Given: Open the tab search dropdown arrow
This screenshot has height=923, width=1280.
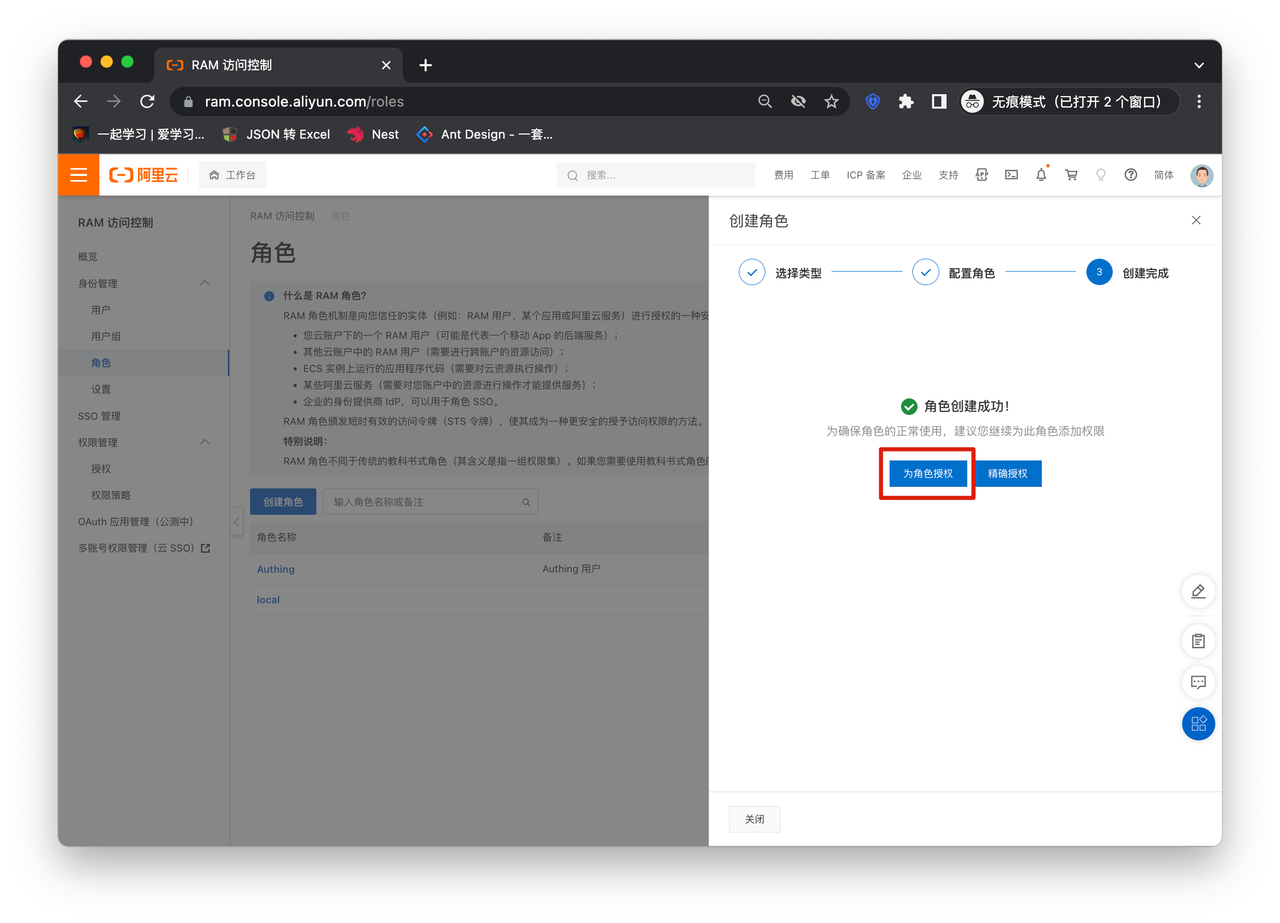Looking at the screenshot, I should tap(1199, 65).
